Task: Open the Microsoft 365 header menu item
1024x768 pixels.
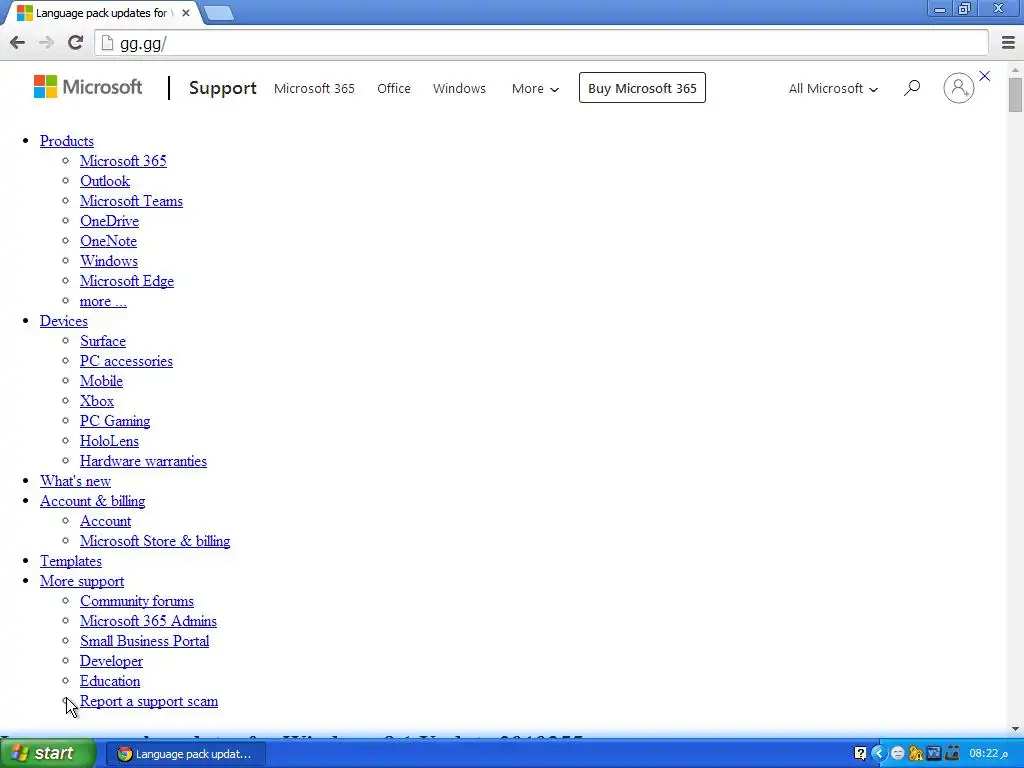Action: point(314,88)
